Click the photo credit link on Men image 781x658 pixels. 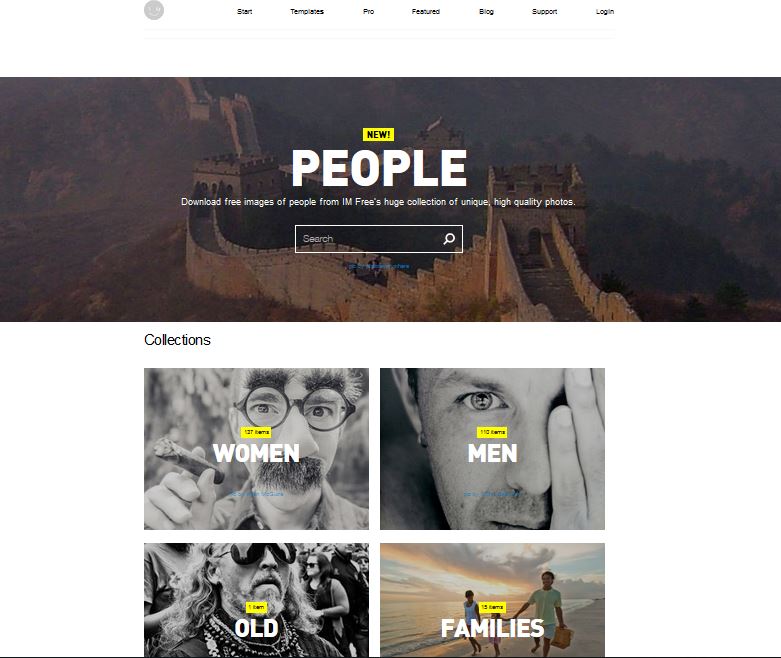(x=492, y=494)
